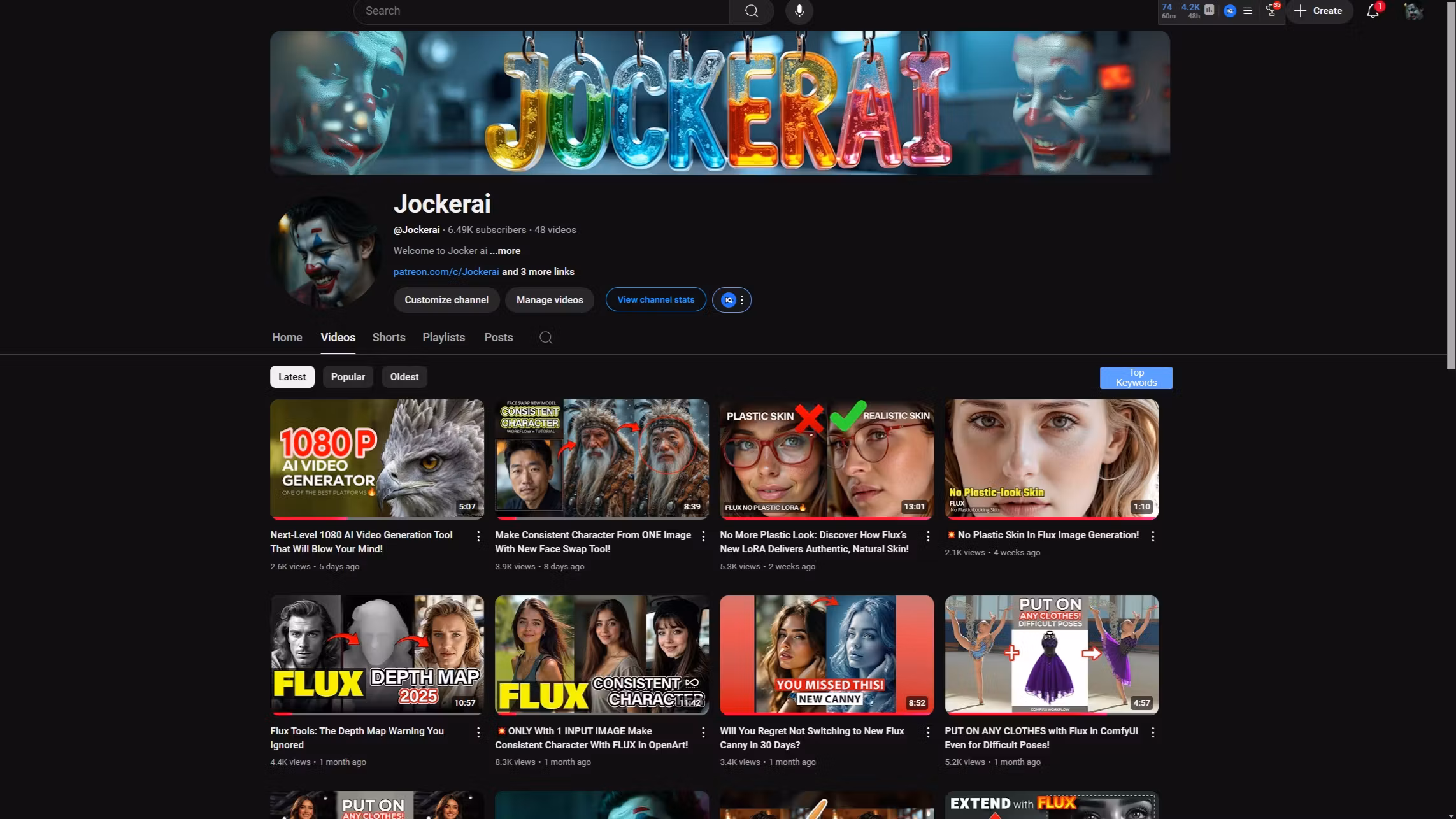Image resolution: width=1456 pixels, height=819 pixels.
Task: Select the Latest sort chip
Action: (x=292, y=377)
